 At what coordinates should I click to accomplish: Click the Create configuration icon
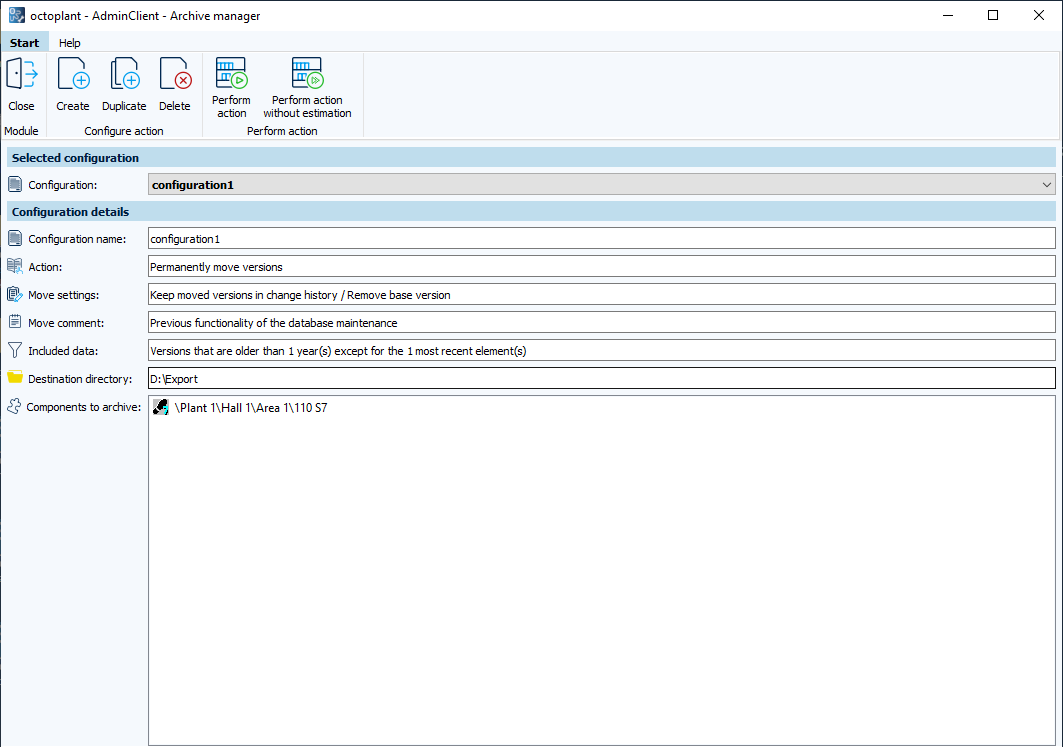coord(72,73)
